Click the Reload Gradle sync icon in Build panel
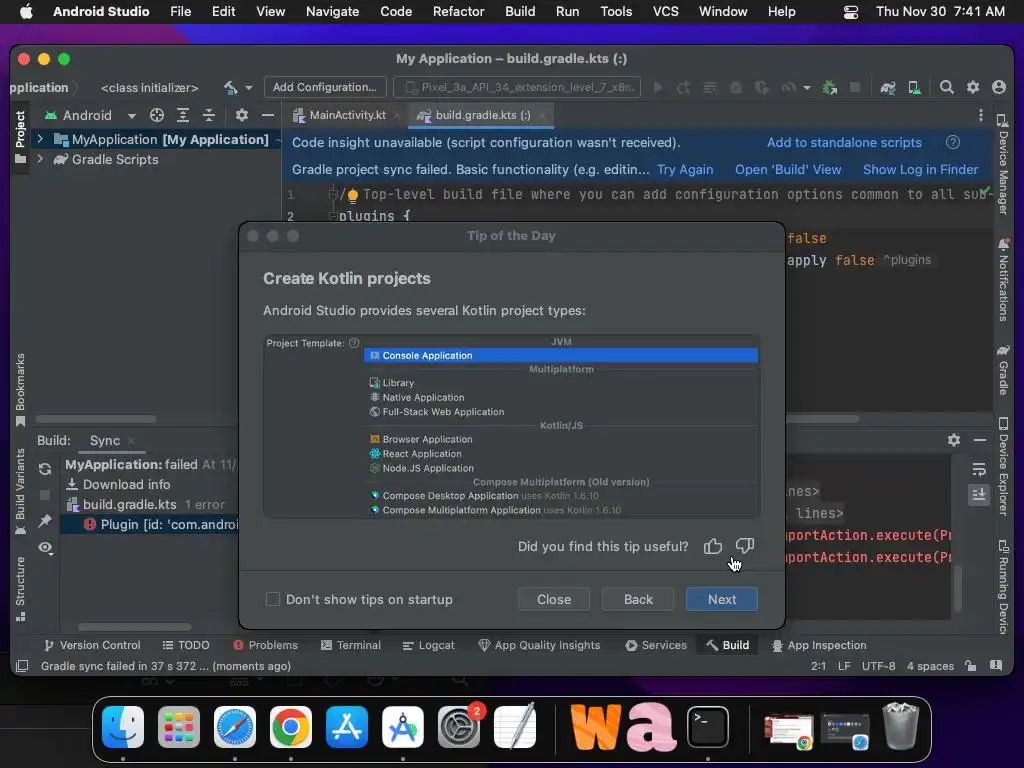Image resolution: width=1024 pixels, height=768 pixels. coord(44,469)
